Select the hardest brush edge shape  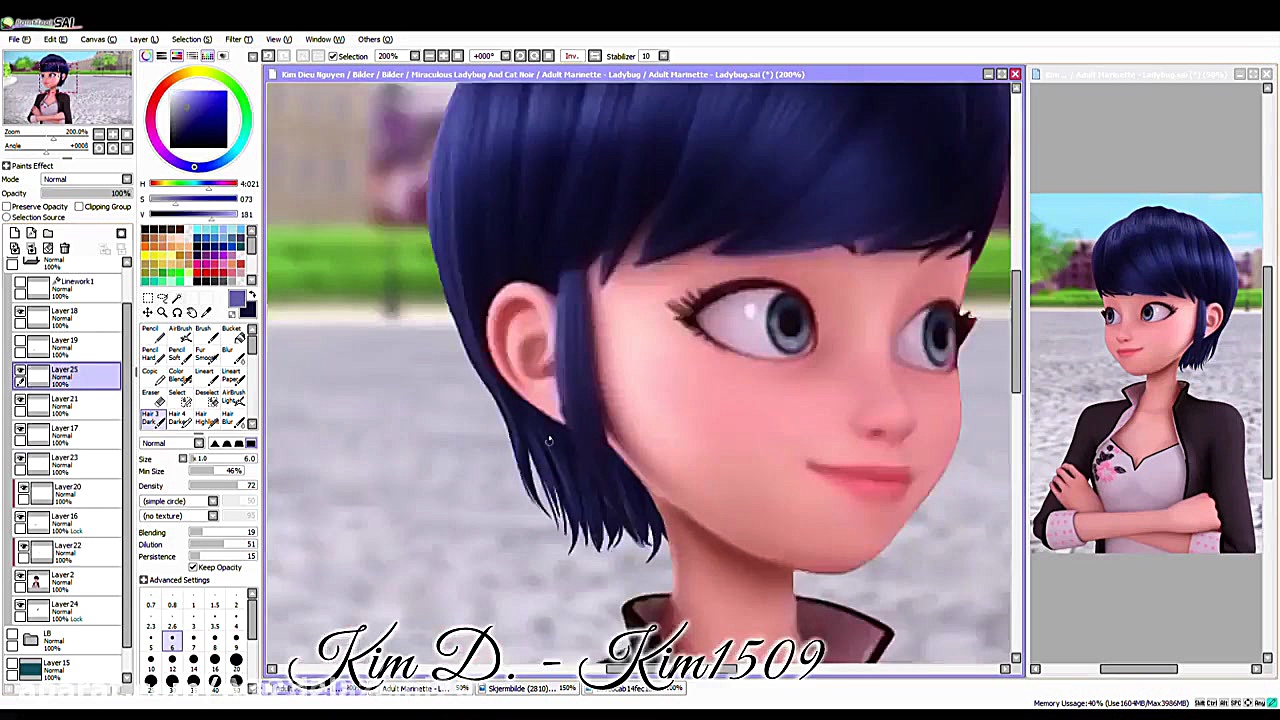250,443
